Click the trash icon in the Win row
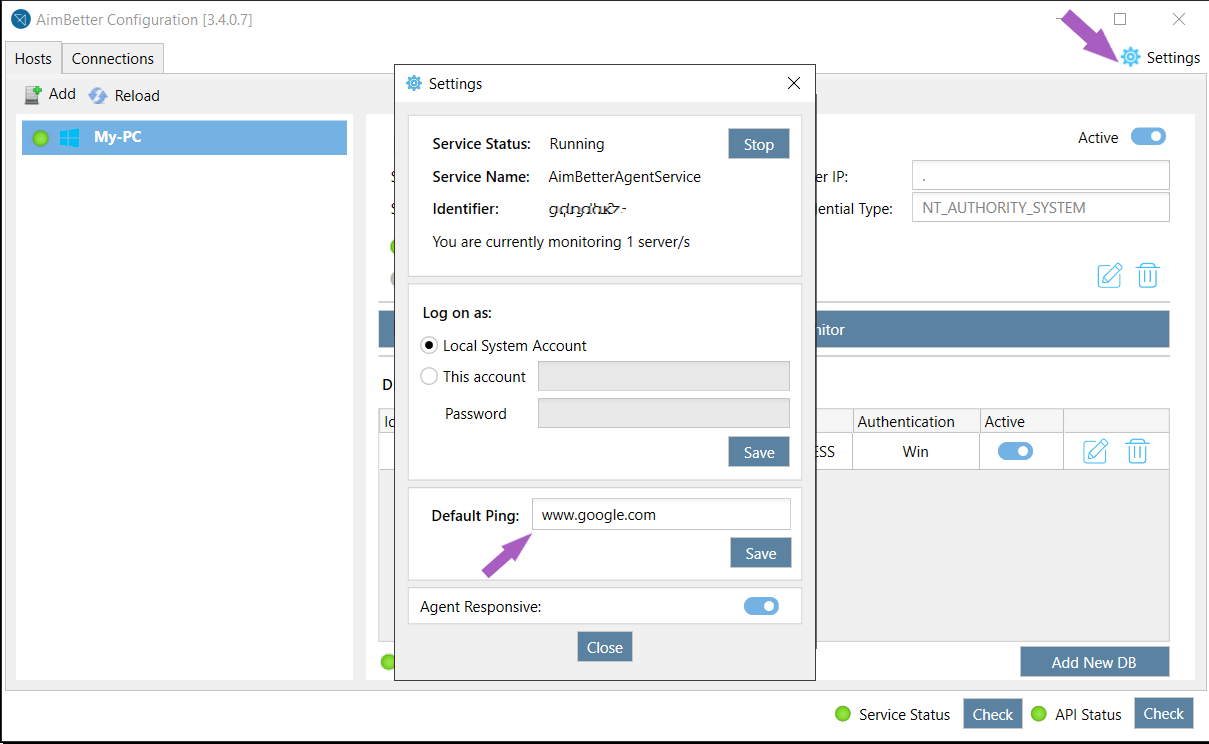This screenshot has height=744, width=1209. 1137,451
